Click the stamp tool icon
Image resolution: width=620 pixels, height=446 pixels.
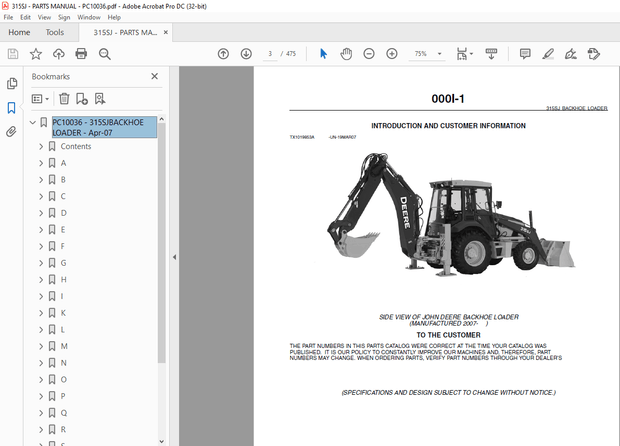(594, 54)
